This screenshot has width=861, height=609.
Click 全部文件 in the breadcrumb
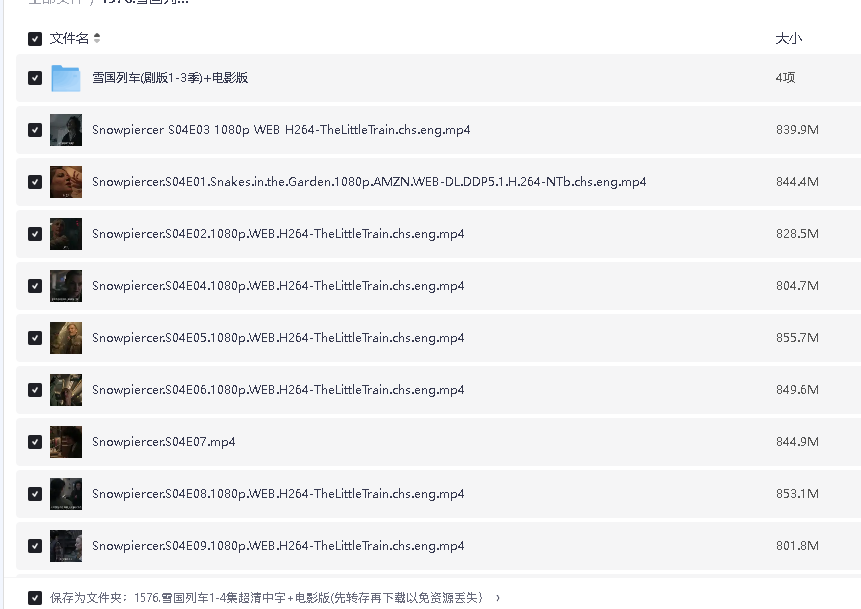click(x=50, y=3)
